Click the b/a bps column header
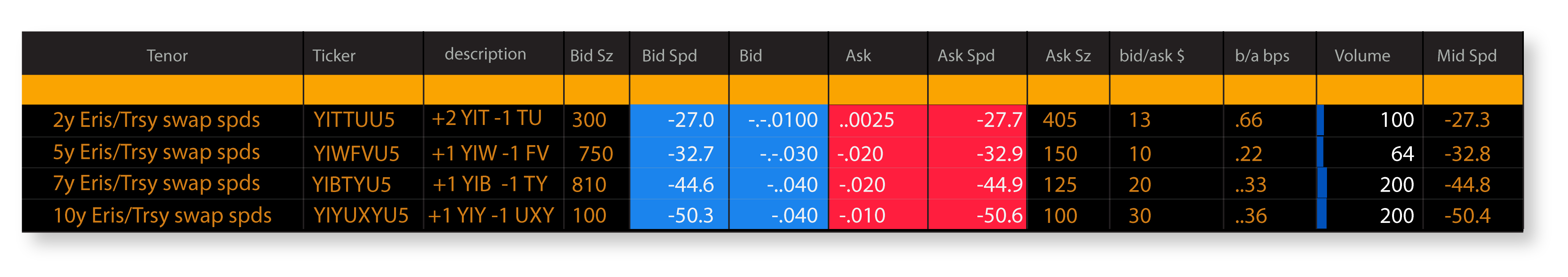 tap(1261, 55)
